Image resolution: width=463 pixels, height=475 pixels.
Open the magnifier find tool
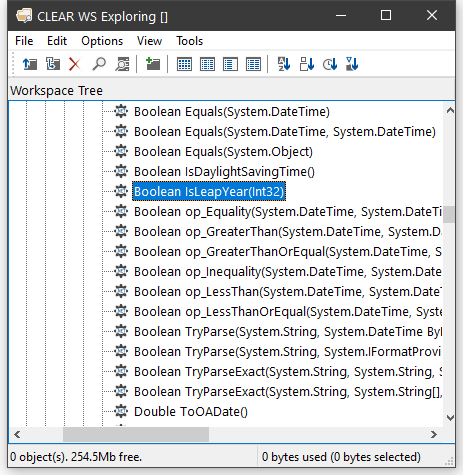99,64
